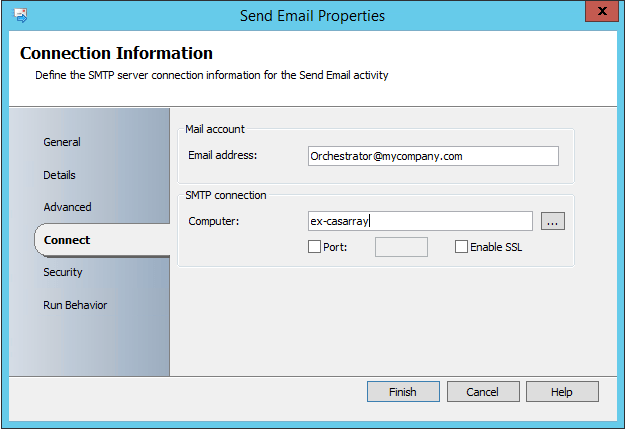
Task: Enable the Port checkbox
Action: pyautogui.click(x=315, y=247)
